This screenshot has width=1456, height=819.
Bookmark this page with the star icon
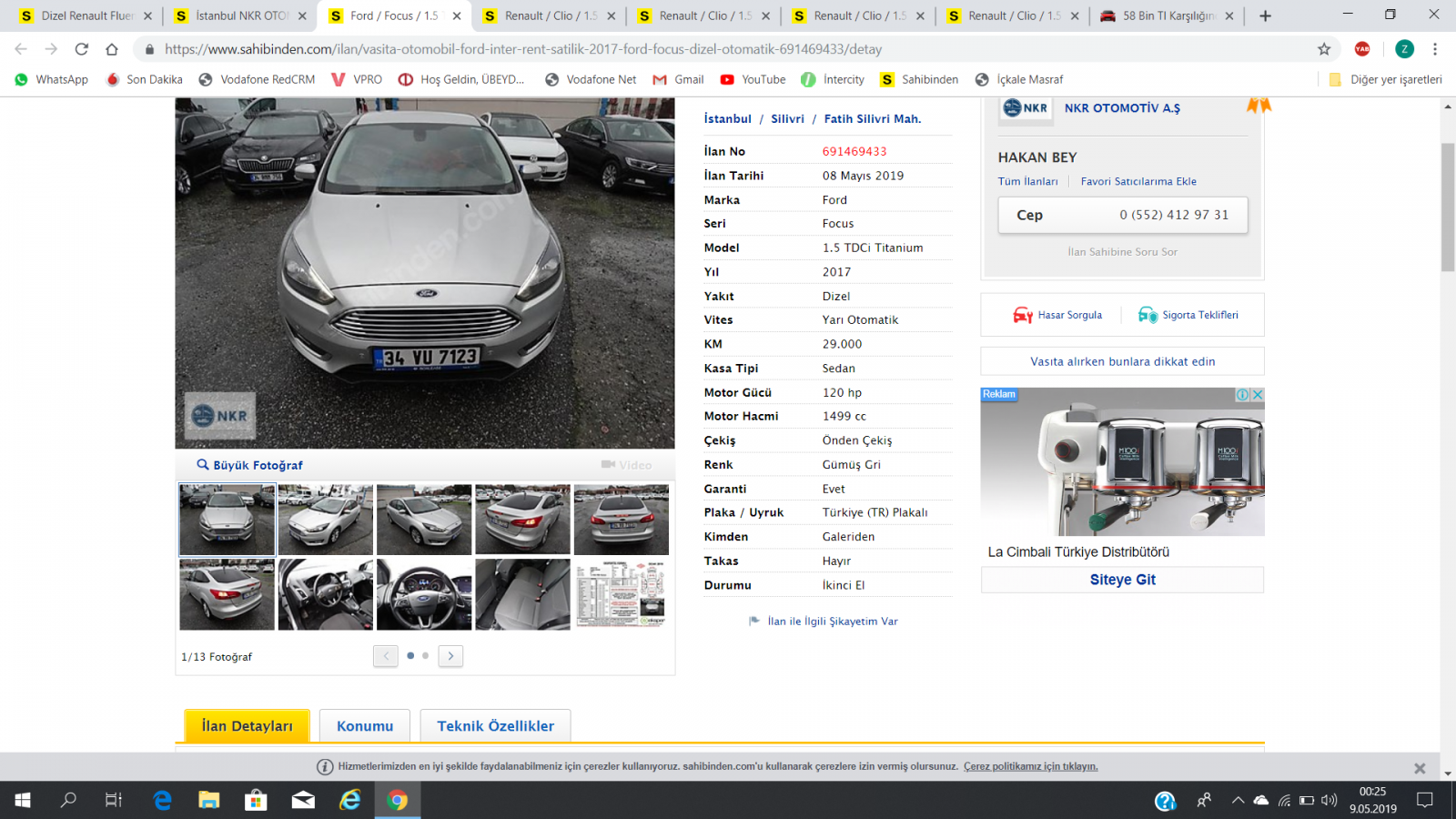tap(1324, 49)
